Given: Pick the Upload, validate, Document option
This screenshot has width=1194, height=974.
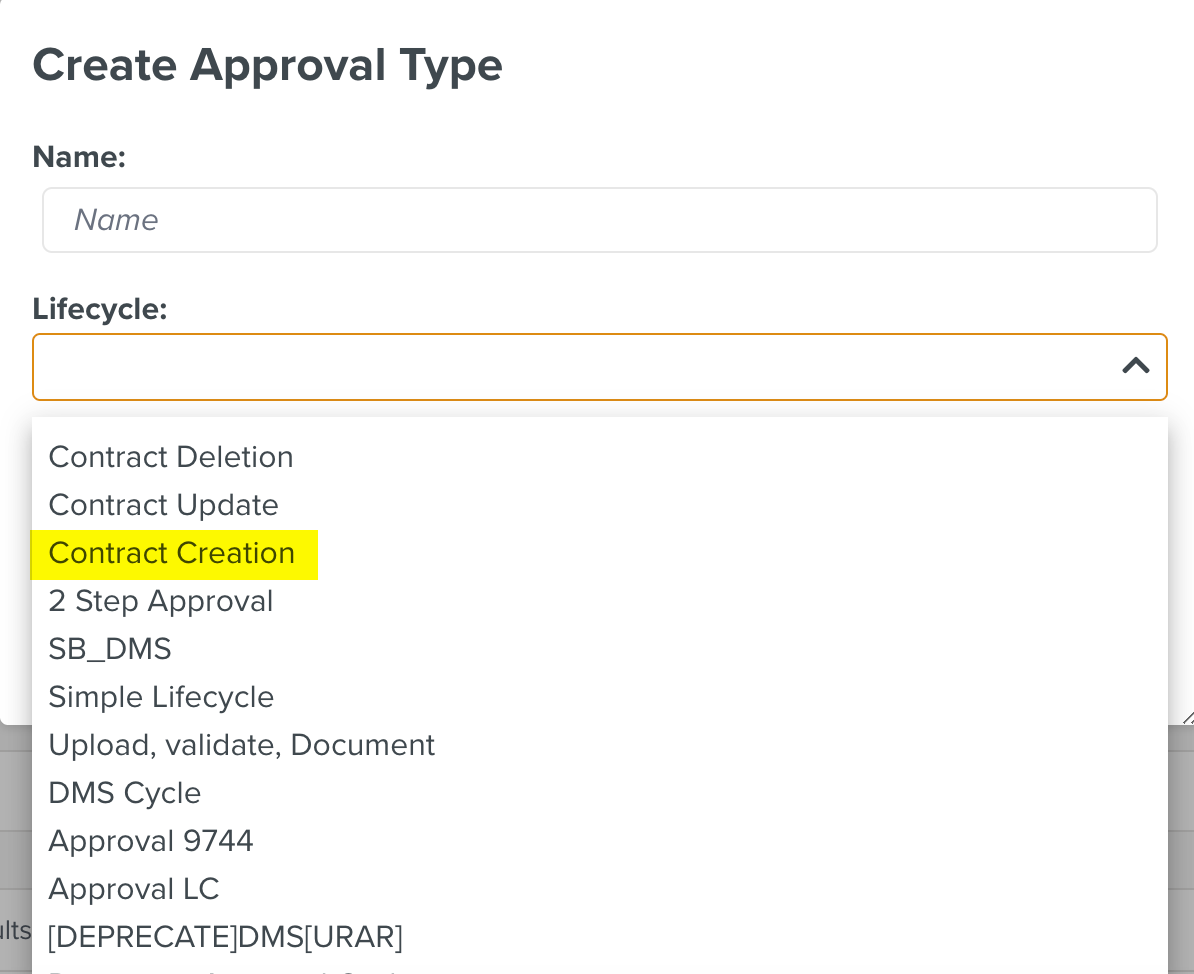Looking at the screenshot, I should (x=241, y=745).
